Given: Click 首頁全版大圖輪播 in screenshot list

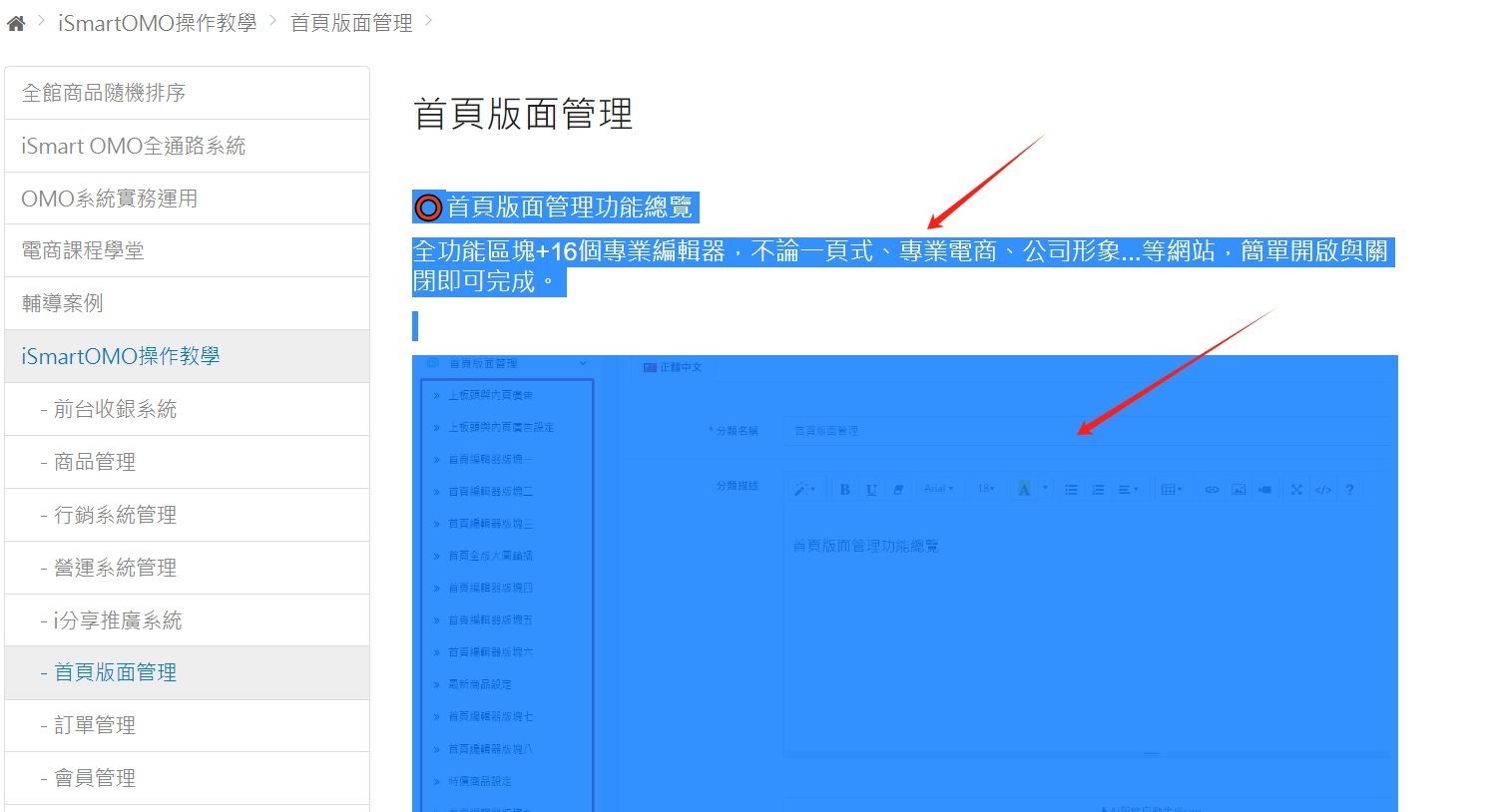Looking at the screenshot, I should [x=490, y=556].
